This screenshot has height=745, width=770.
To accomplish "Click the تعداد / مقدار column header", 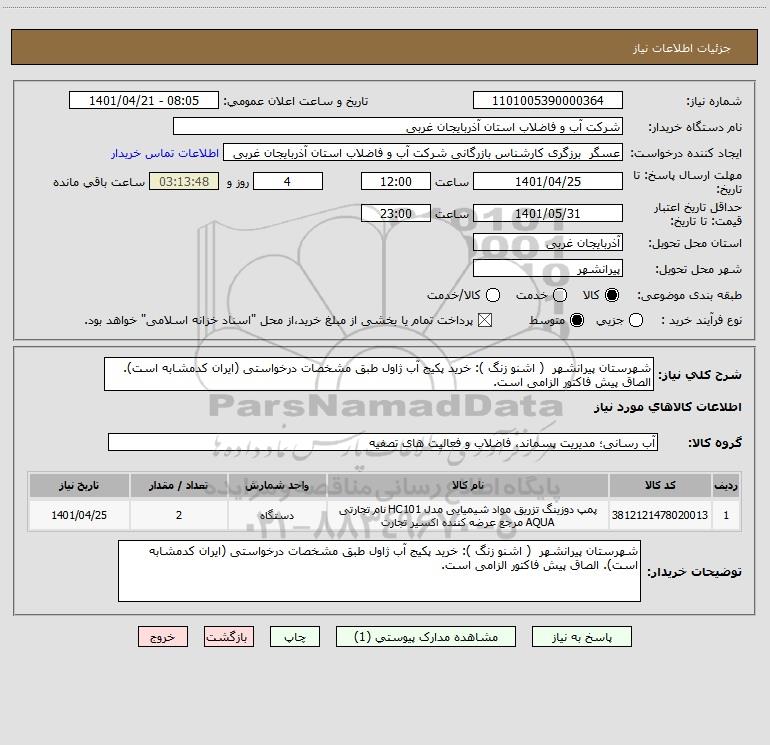I will pos(179,485).
